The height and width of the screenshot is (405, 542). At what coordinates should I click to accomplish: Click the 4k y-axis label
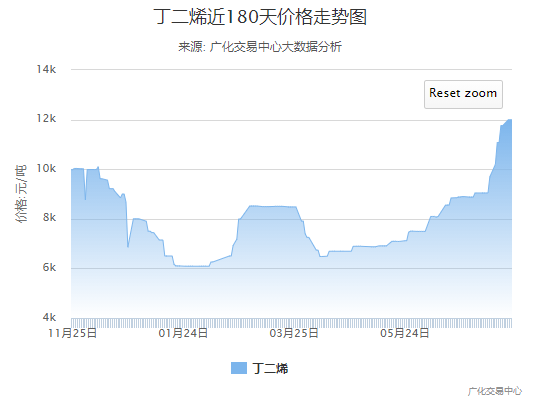[x=49, y=317]
